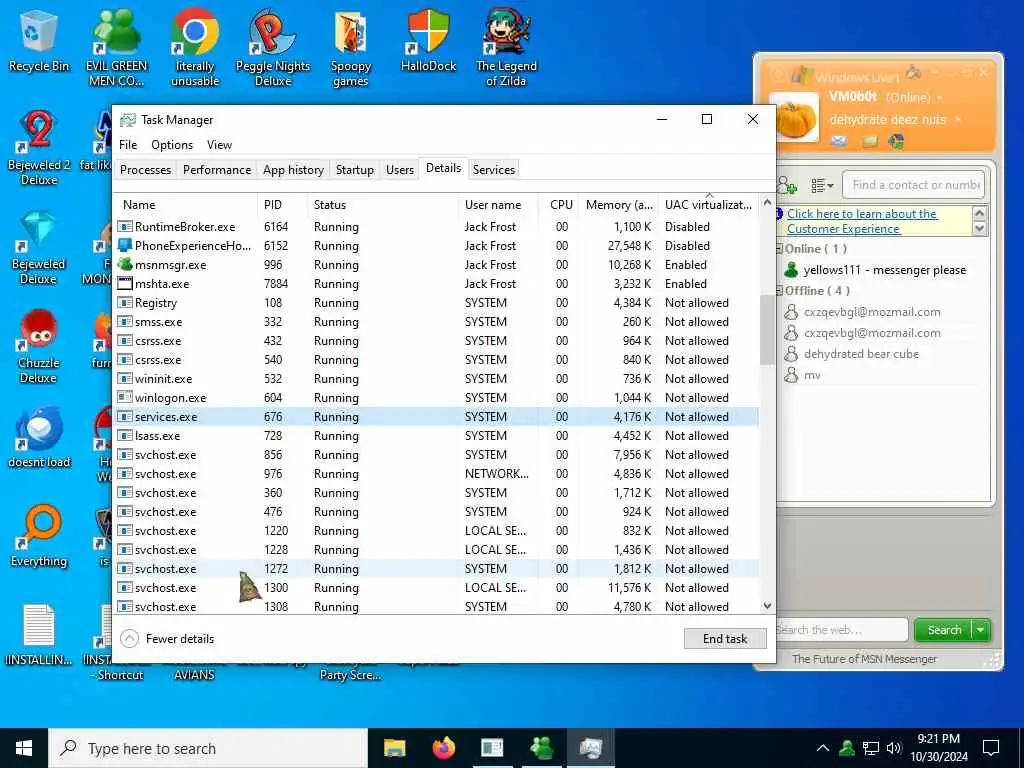Switch to the App history tab
1024x768 pixels.
pyautogui.click(x=293, y=170)
